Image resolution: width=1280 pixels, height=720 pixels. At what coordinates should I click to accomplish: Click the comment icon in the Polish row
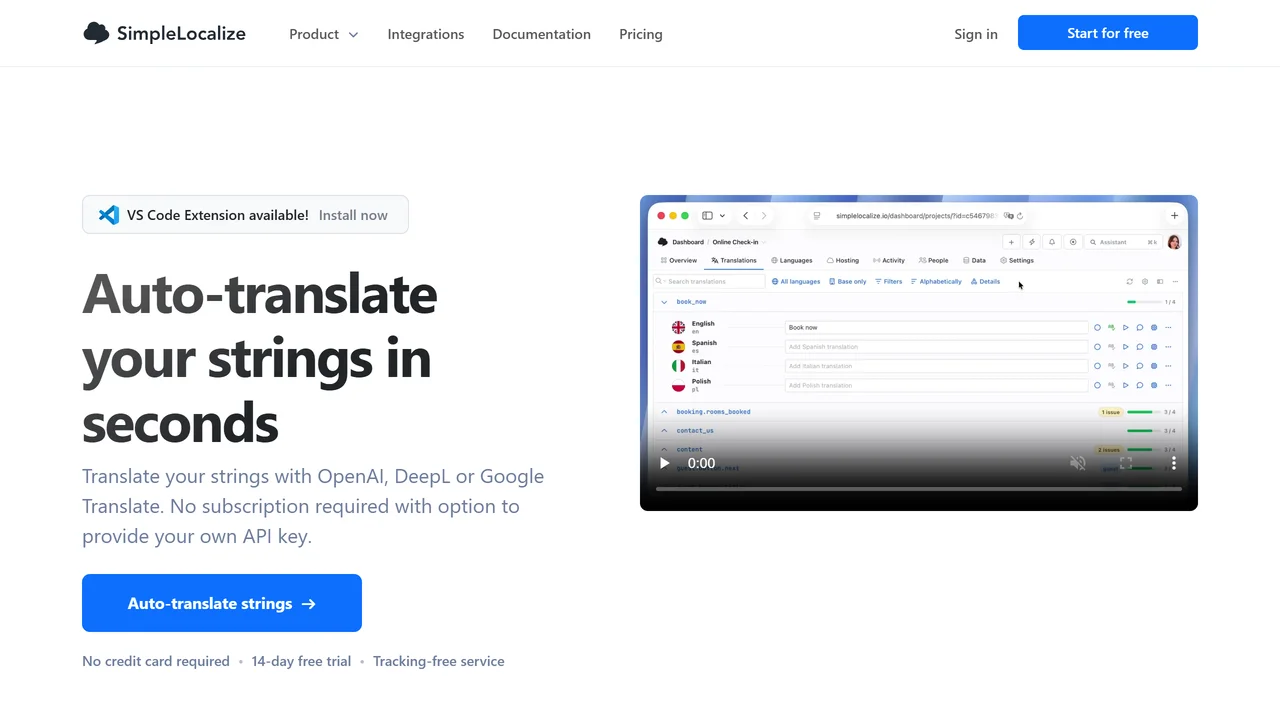pos(1140,385)
